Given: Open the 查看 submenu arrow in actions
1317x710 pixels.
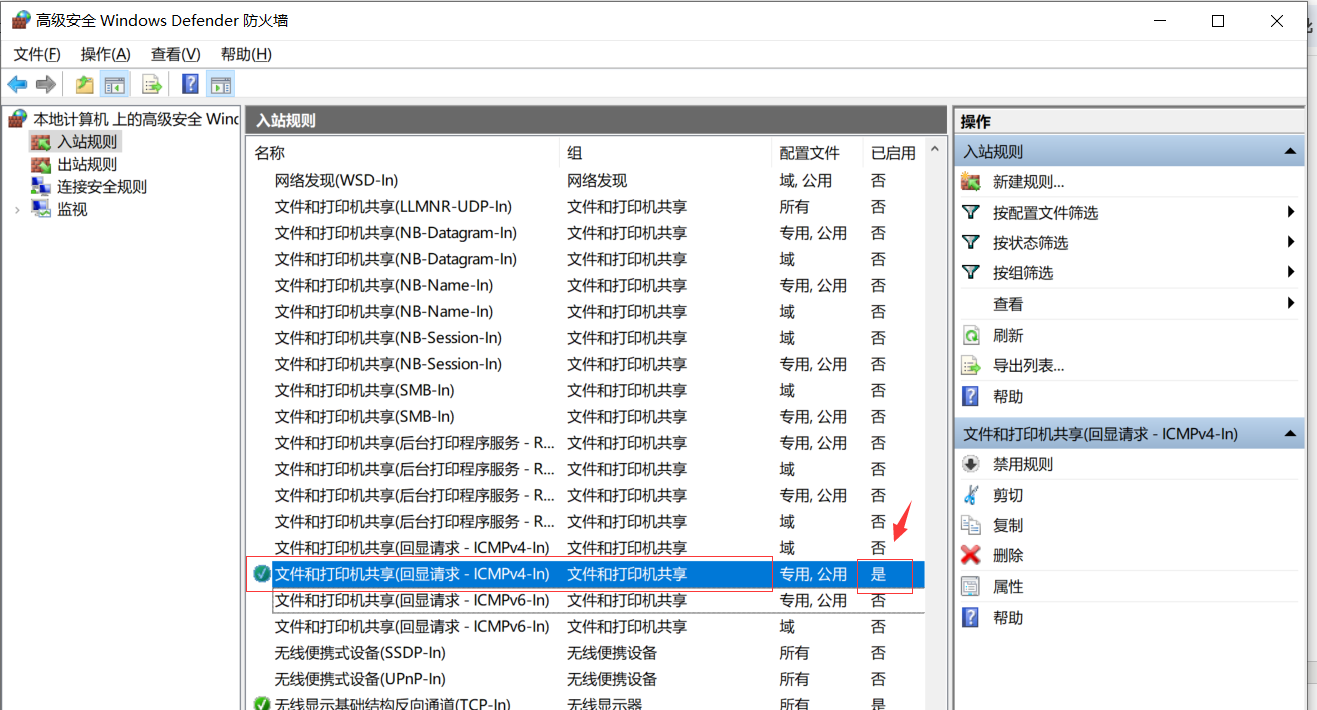Looking at the screenshot, I should coord(1291,303).
